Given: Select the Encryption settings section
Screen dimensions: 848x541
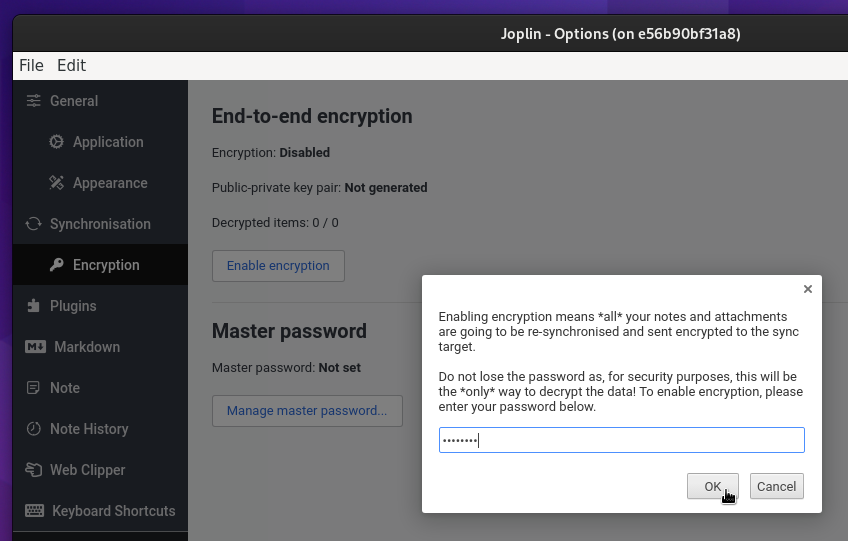Looking at the screenshot, I should click(x=100, y=265).
